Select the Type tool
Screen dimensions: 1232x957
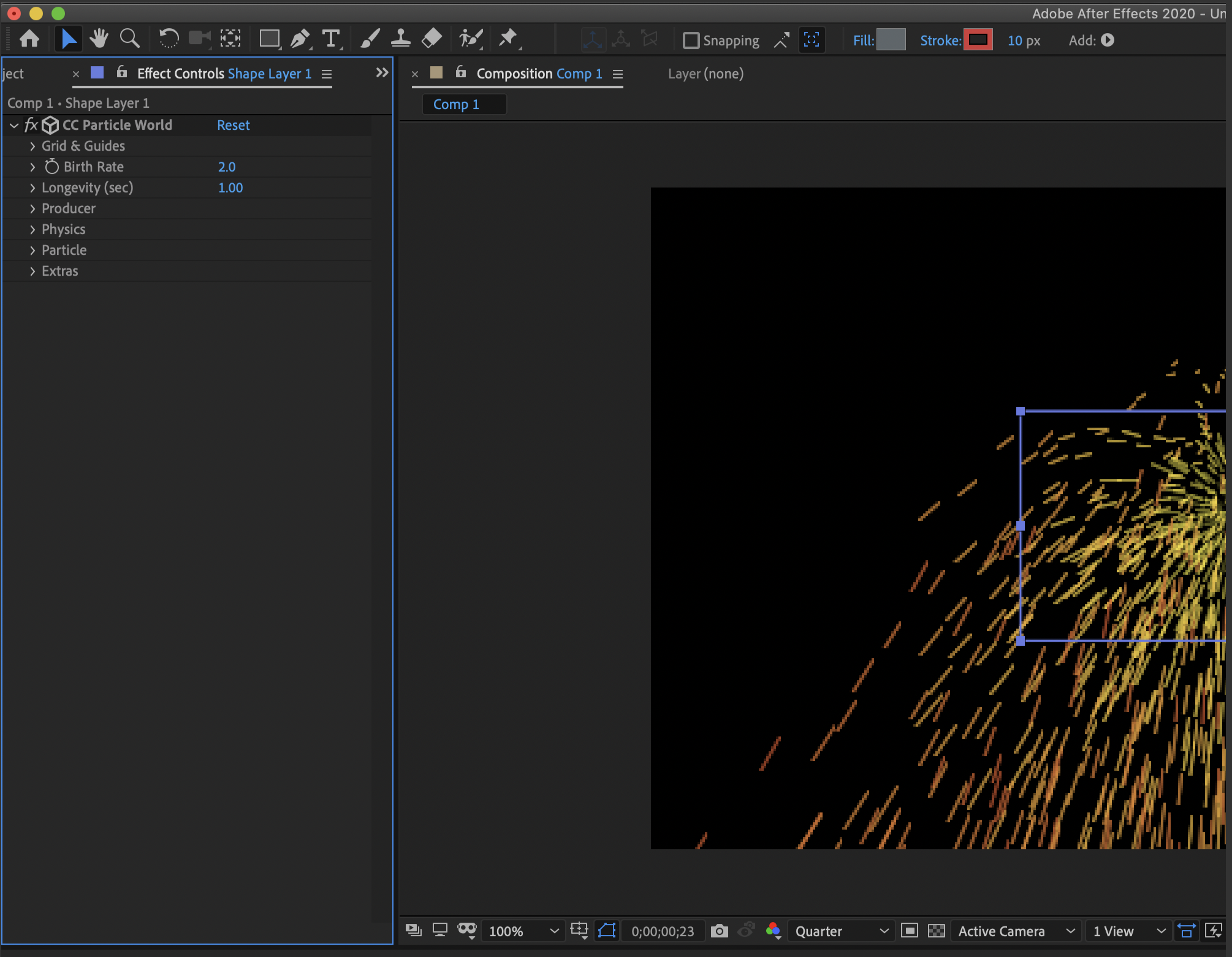point(332,39)
